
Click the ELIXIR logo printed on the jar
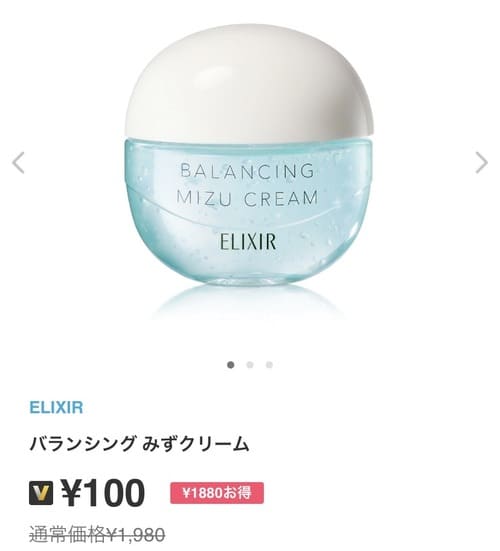[x=248, y=242]
